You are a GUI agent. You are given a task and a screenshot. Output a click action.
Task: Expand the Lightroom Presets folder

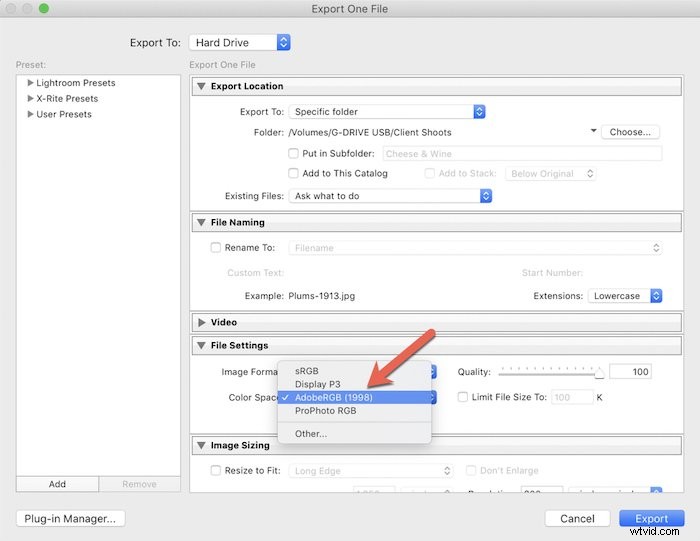point(31,83)
